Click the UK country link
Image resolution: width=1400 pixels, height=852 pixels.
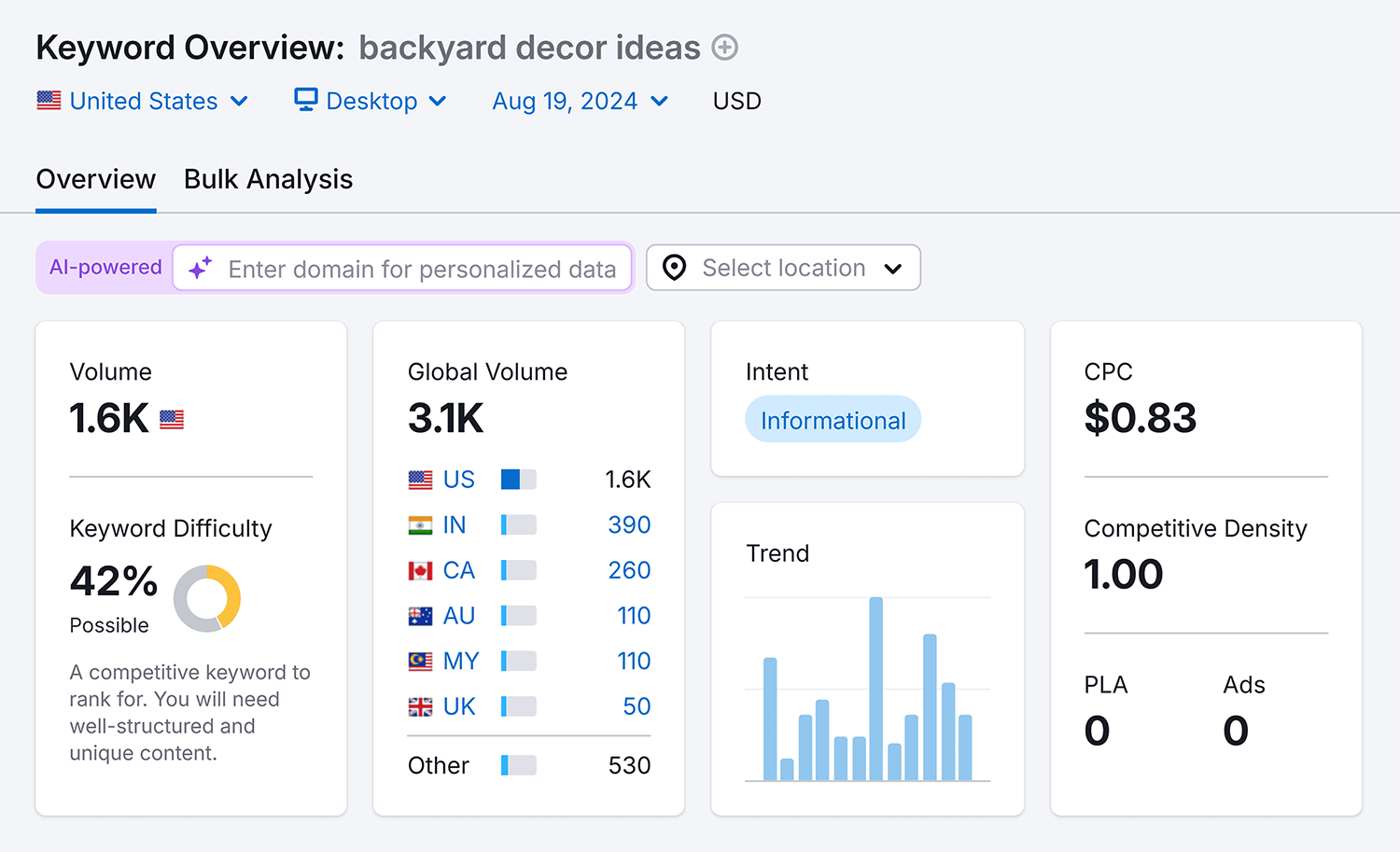[x=459, y=706]
